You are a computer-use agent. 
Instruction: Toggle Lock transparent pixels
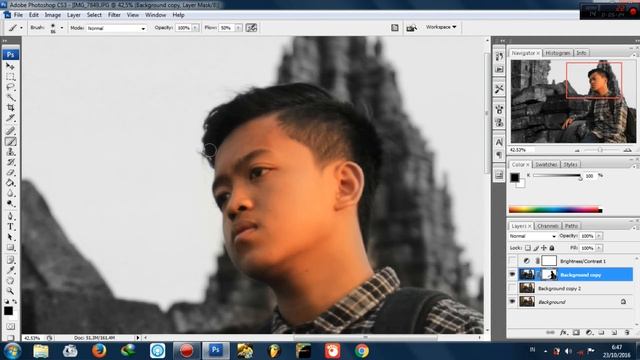point(528,248)
